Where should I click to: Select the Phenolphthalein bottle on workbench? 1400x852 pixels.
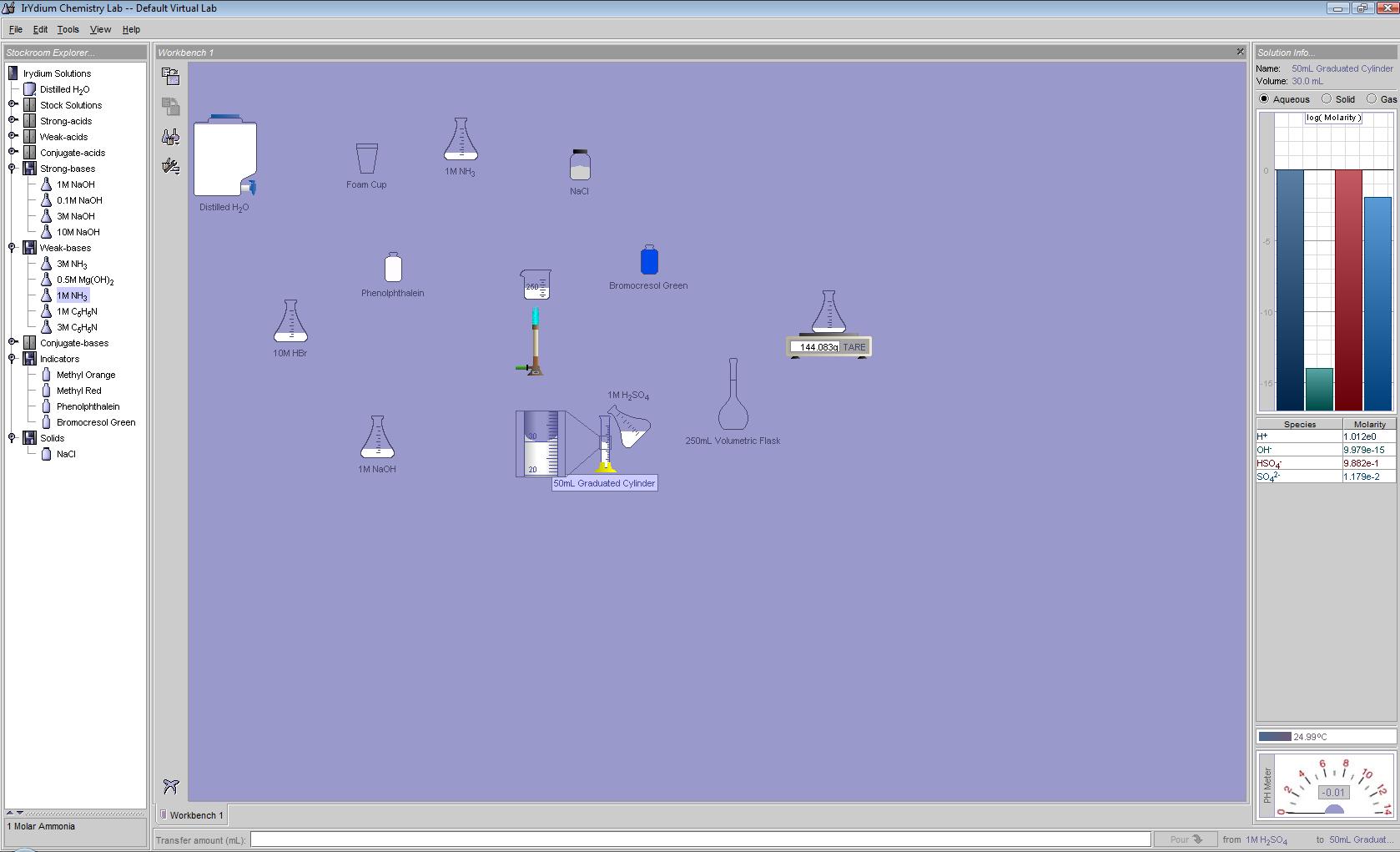pyautogui.click(x=393, y=268)
